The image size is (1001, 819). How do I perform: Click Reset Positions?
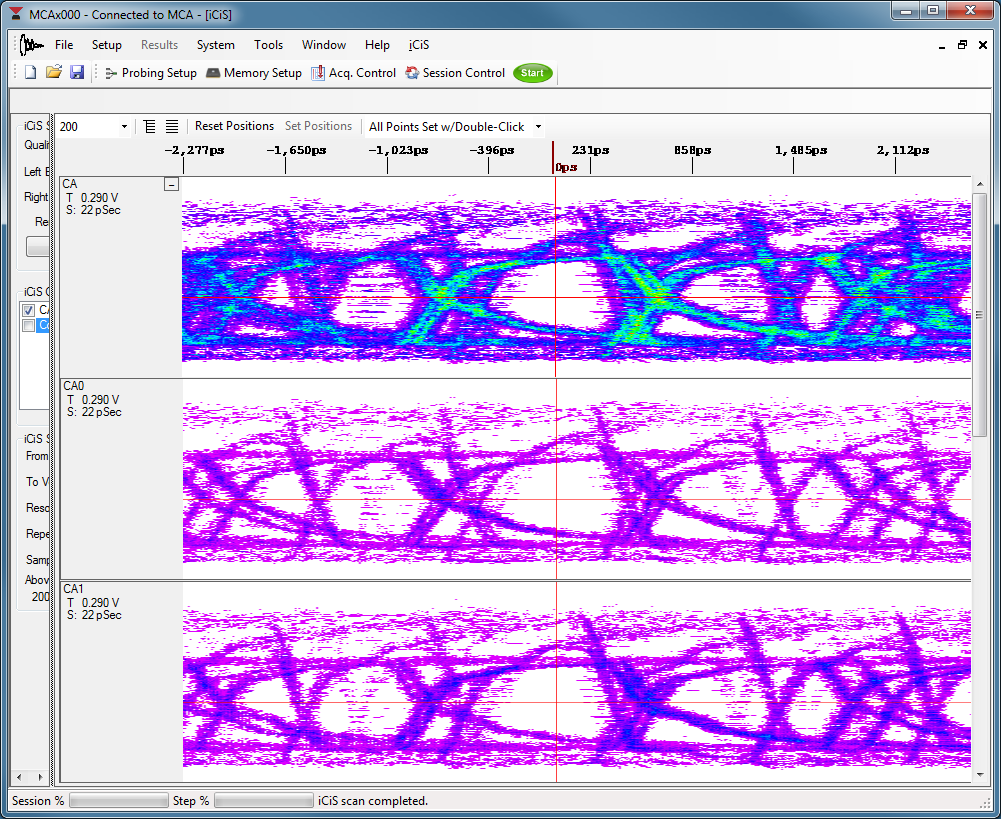234,126
